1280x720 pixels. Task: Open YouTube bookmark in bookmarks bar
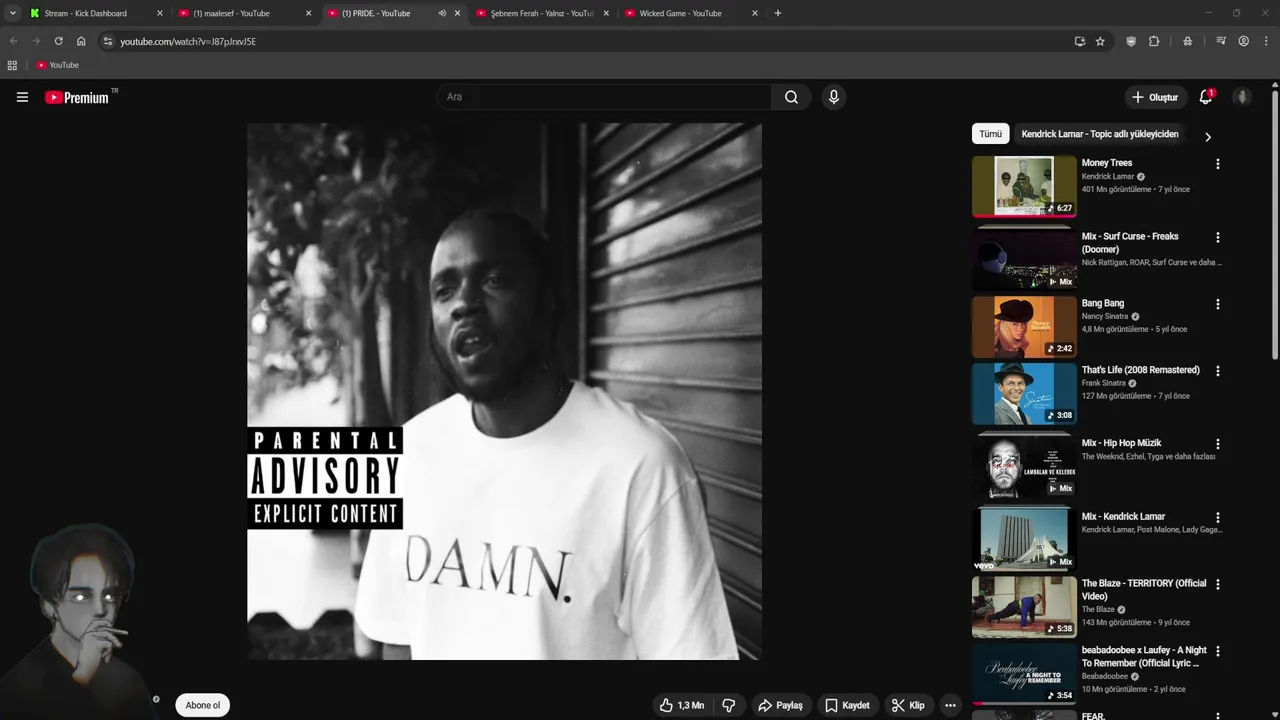[x=57, y=65]
